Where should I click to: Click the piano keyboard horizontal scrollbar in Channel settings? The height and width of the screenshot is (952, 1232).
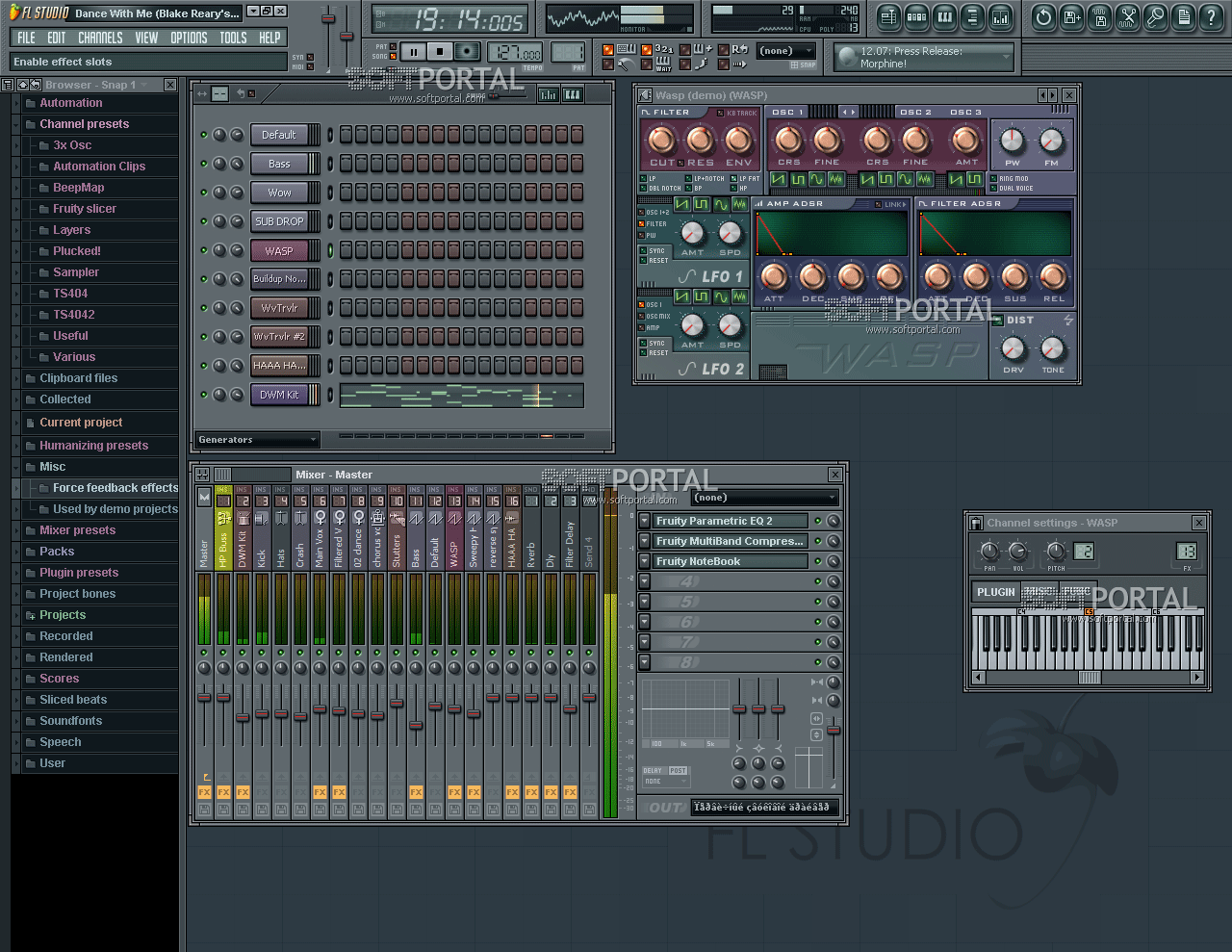point(1089,678)
